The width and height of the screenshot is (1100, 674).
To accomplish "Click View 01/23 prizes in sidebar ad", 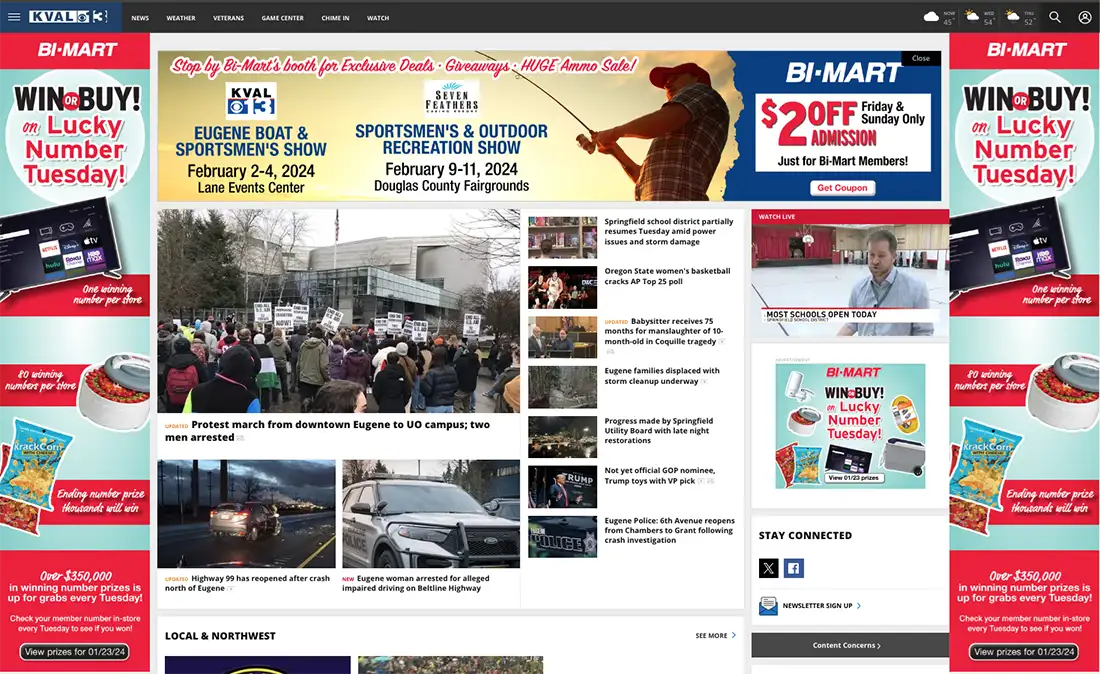I will [x=853, y=478].
